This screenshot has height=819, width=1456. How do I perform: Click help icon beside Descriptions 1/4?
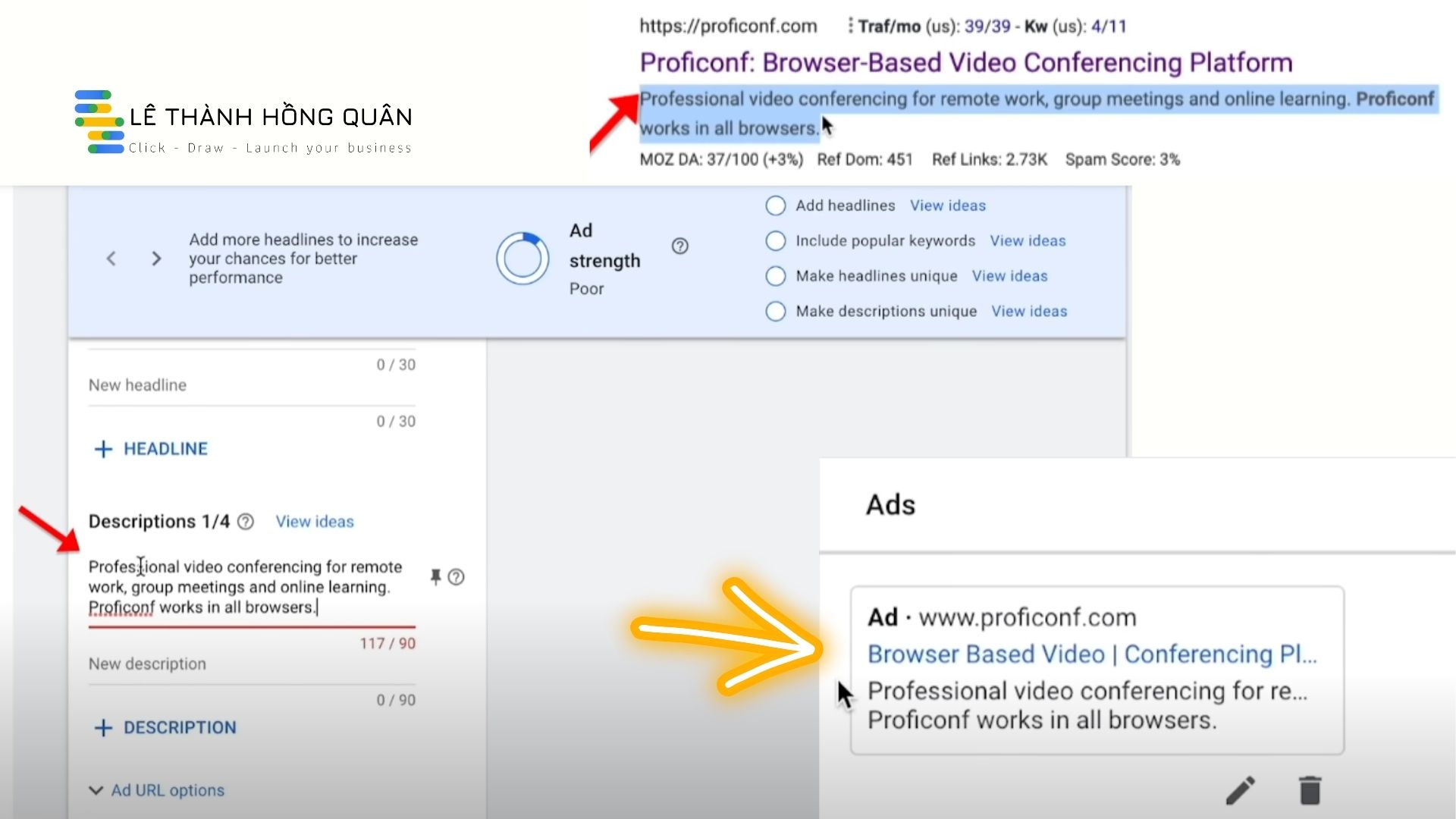246,522
